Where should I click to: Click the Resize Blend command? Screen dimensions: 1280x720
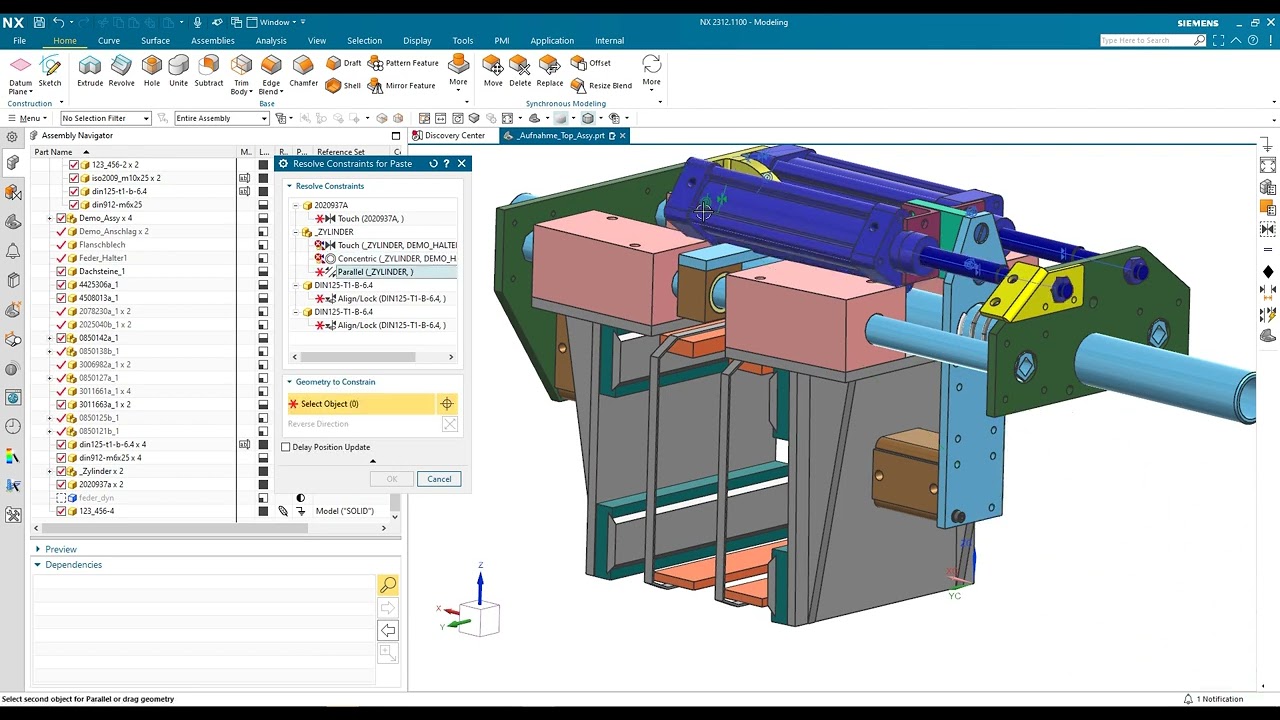point(602,86)
